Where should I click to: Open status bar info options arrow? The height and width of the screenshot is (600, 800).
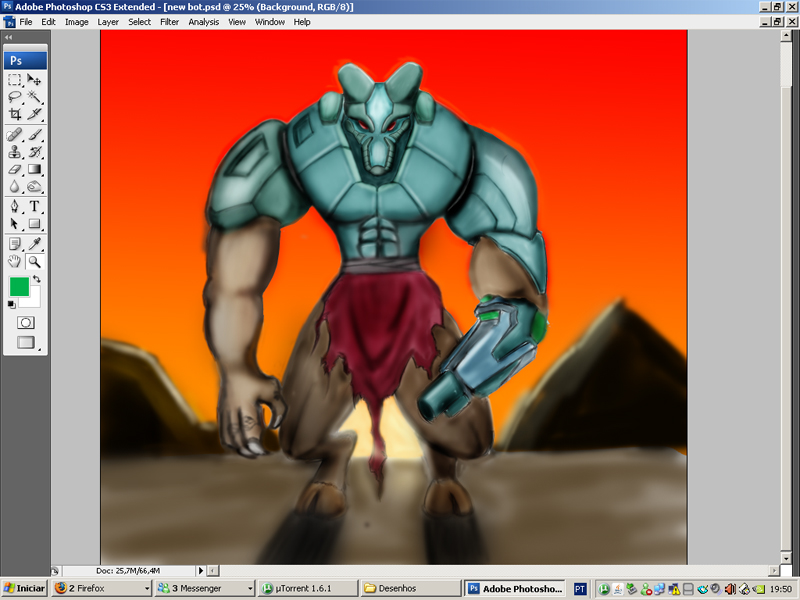[201, 570]
